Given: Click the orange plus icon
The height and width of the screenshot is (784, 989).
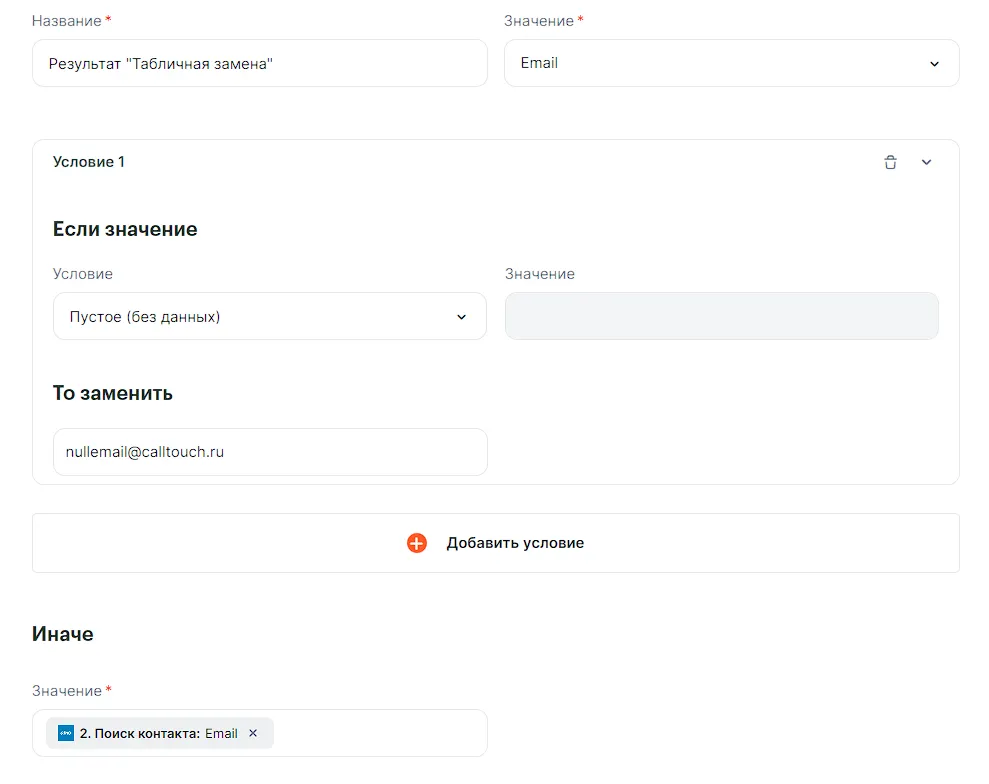Looking at the screenshot, I should 417,543.
